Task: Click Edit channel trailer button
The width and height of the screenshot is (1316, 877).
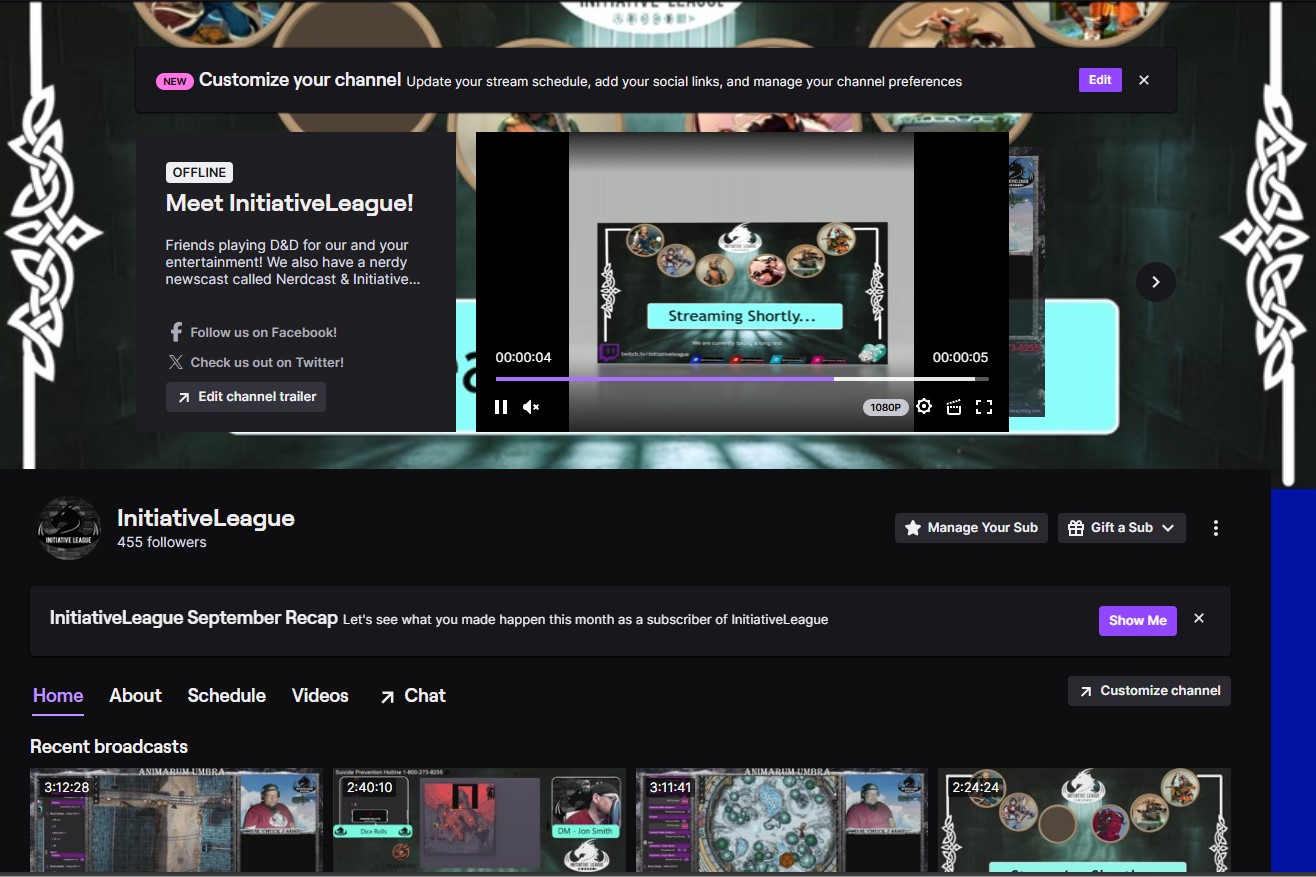Action: click(x=246, y=397)
